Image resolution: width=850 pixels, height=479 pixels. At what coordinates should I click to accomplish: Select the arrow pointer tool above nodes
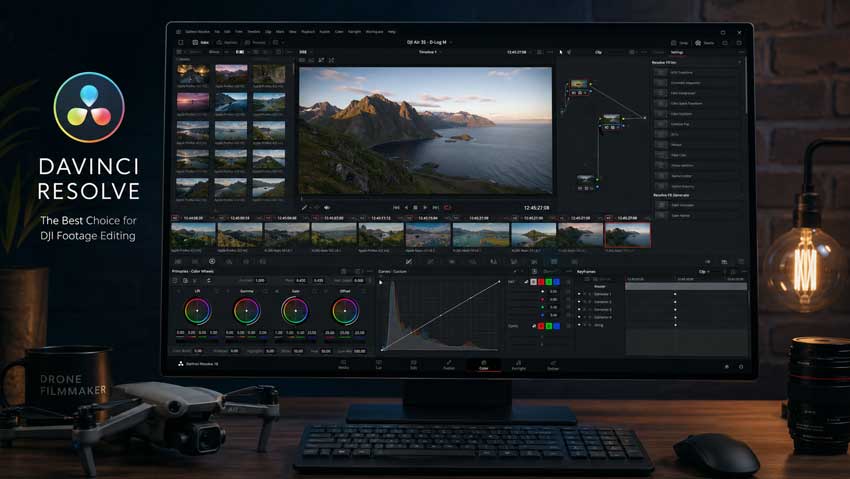[x=561, y=52]
